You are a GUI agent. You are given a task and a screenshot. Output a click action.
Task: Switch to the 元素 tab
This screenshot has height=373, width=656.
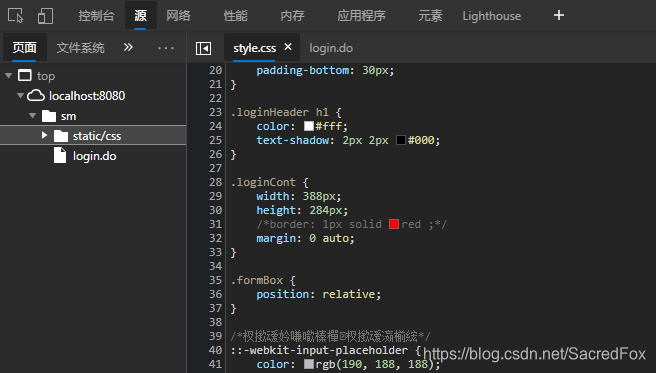(430, 16)
